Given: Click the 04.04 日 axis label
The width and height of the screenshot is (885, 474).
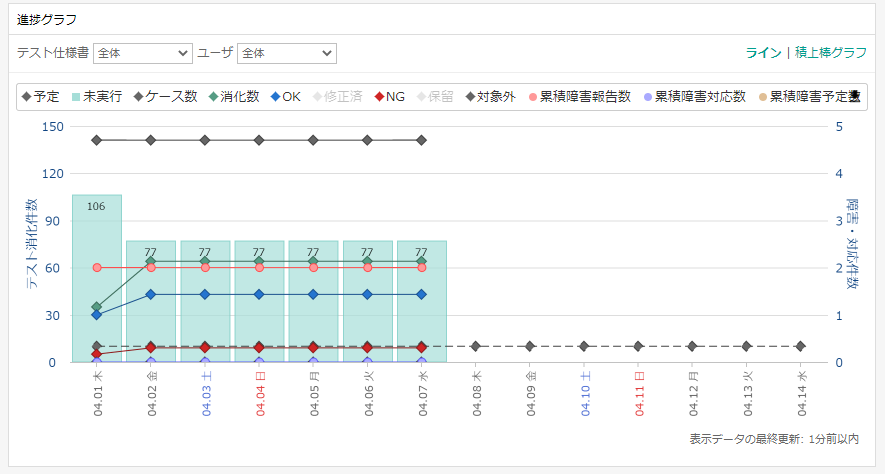Looking at the screenshot, I should pos(261,393).
